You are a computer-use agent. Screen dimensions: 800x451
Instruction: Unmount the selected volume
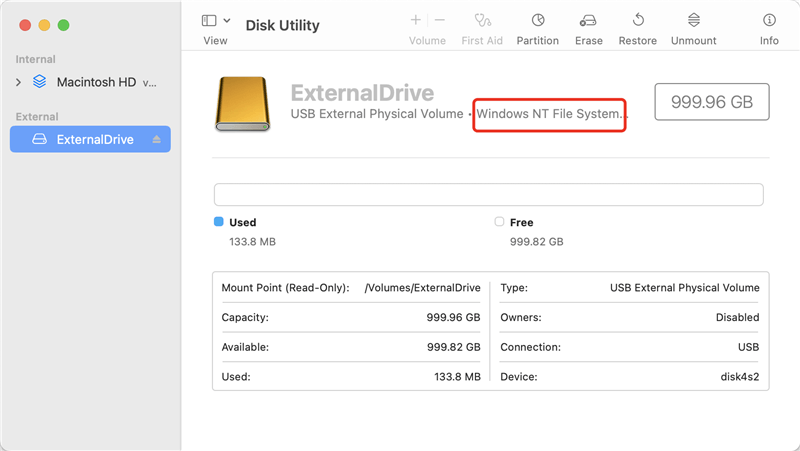pyautogui.click(x=693, y=20)
